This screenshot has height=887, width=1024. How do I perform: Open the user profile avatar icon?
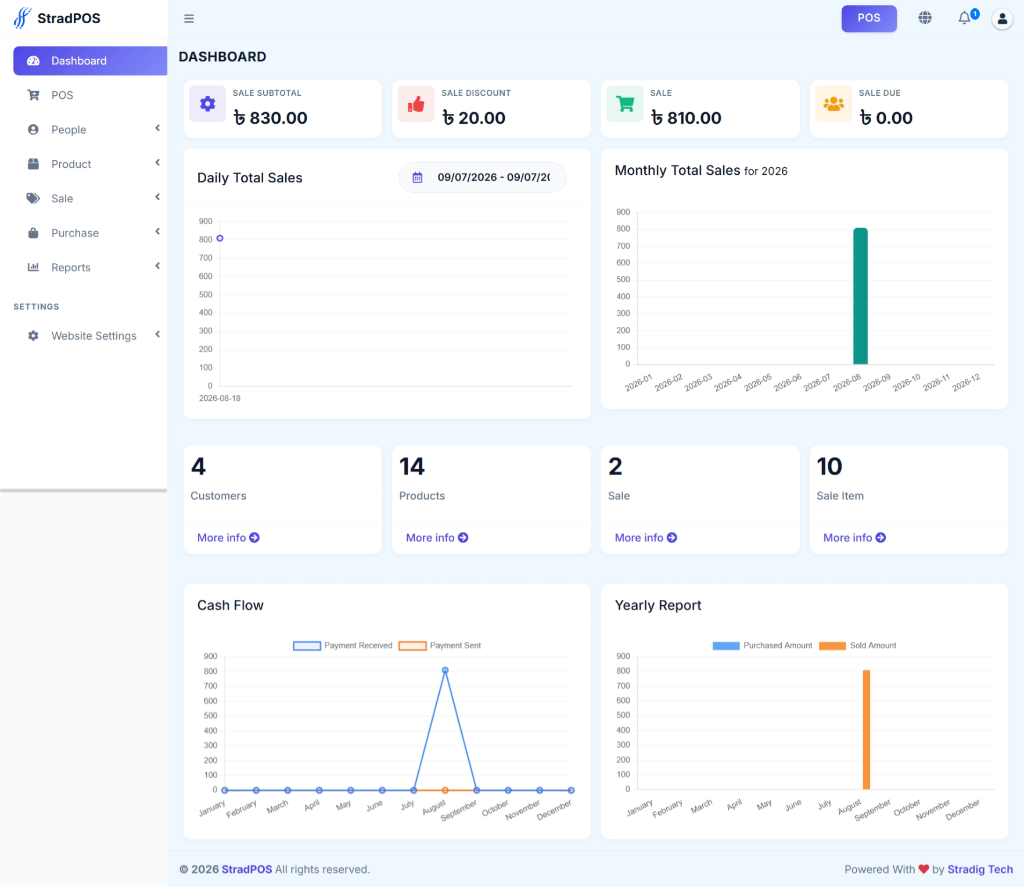1002,18
